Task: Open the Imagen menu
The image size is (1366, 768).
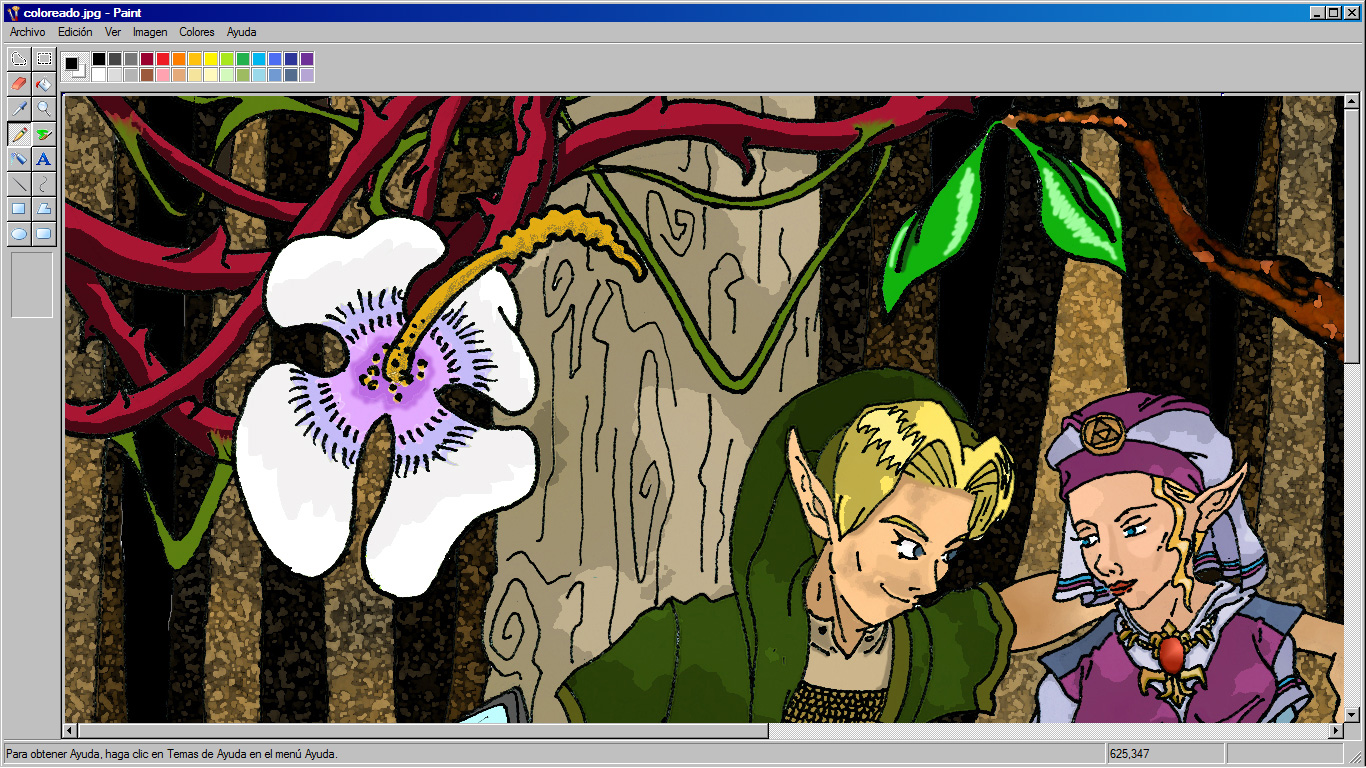Action: pos(150,32)
